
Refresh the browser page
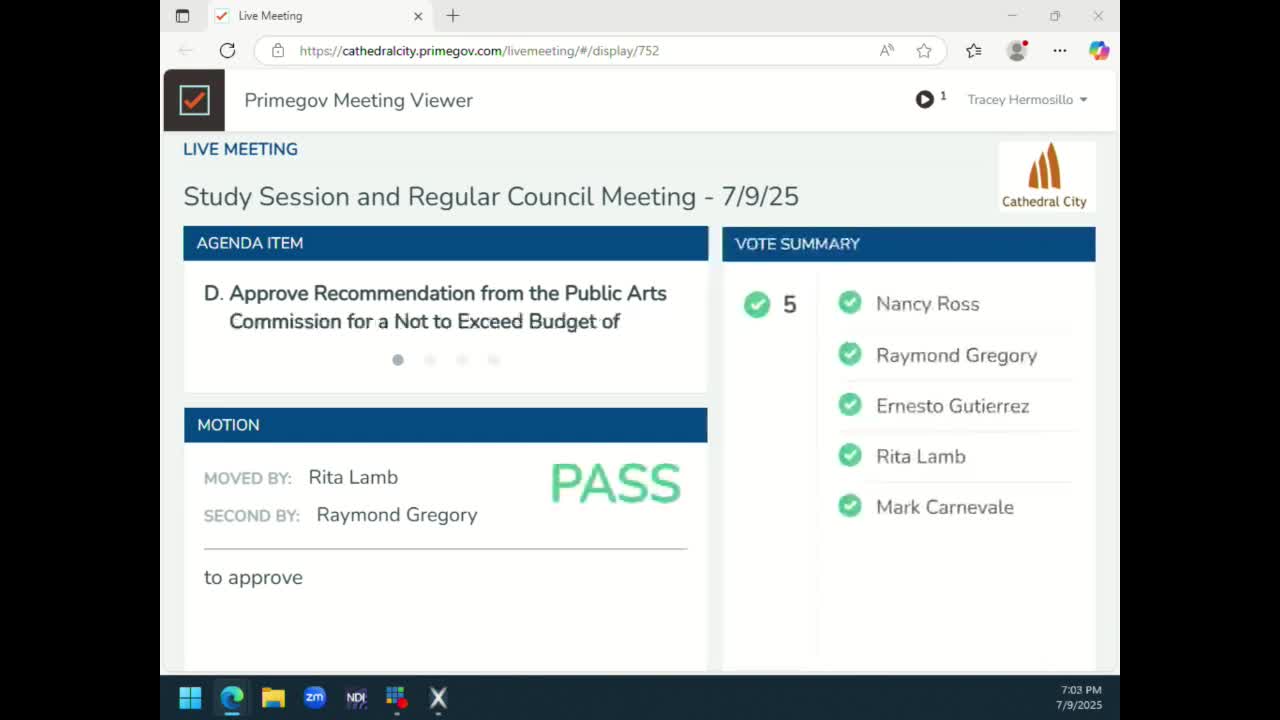coord(227,51)
